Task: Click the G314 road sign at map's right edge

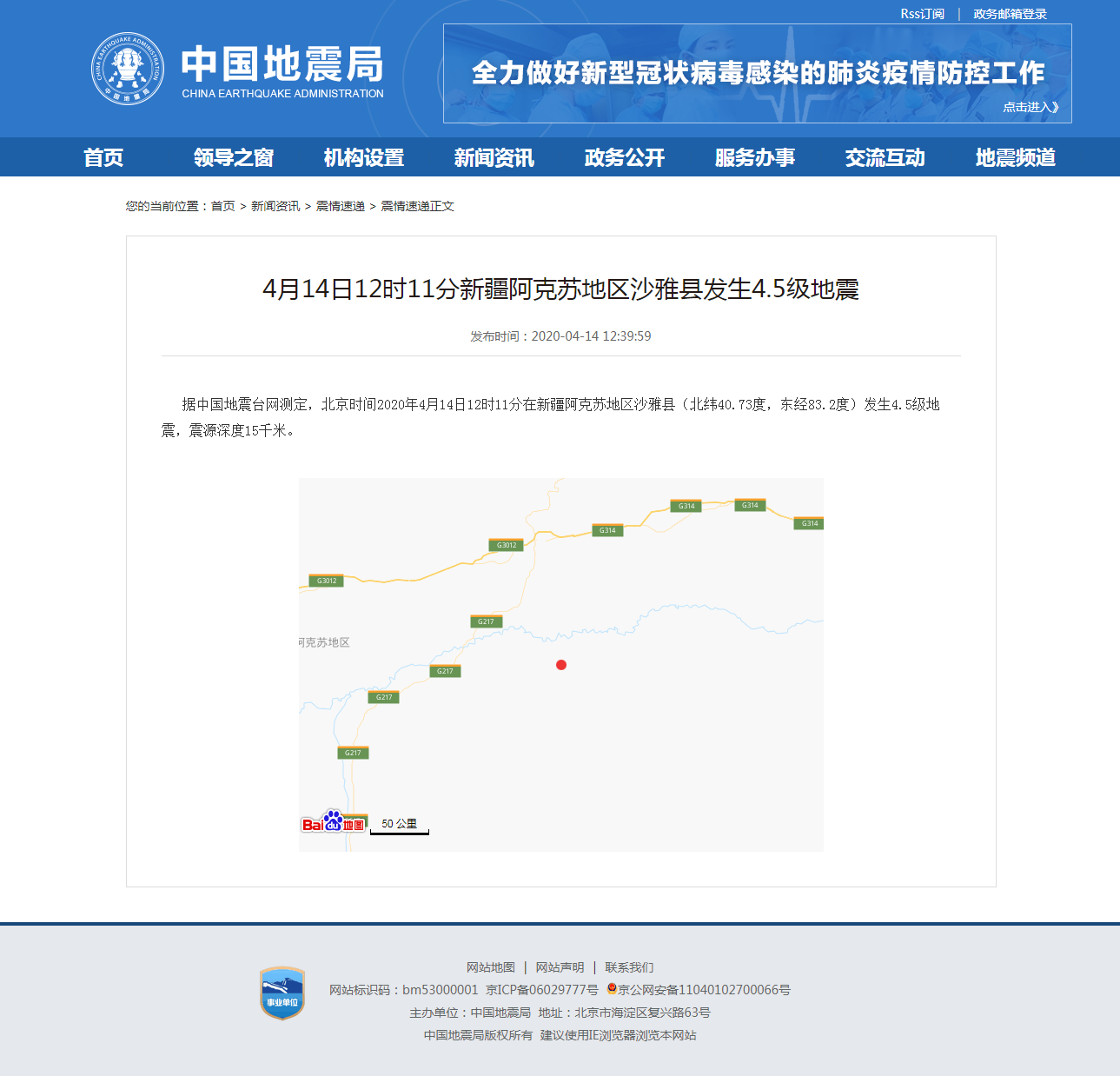Action: [x=810, y=523]
